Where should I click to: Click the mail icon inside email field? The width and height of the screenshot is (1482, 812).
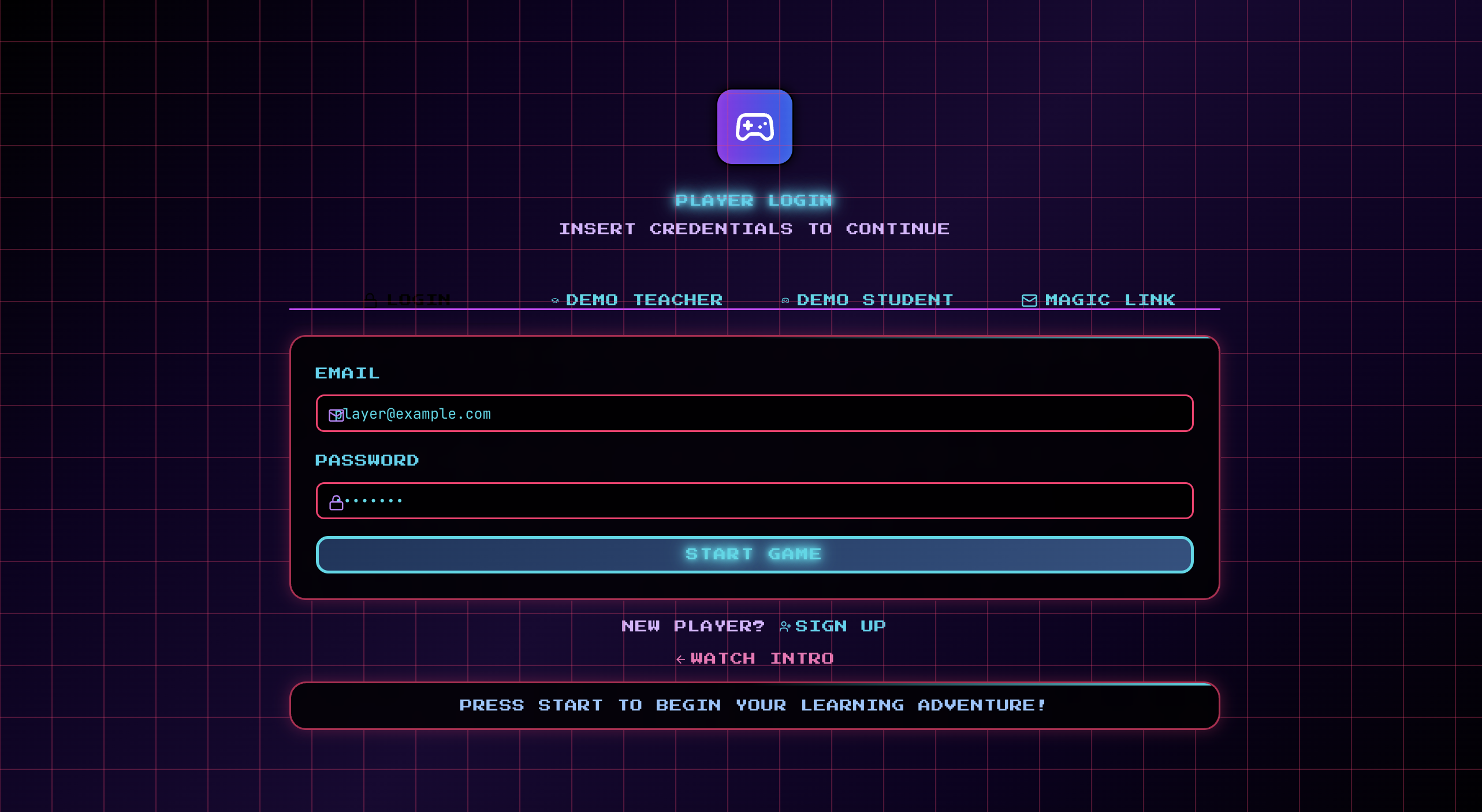click(336, 415)
